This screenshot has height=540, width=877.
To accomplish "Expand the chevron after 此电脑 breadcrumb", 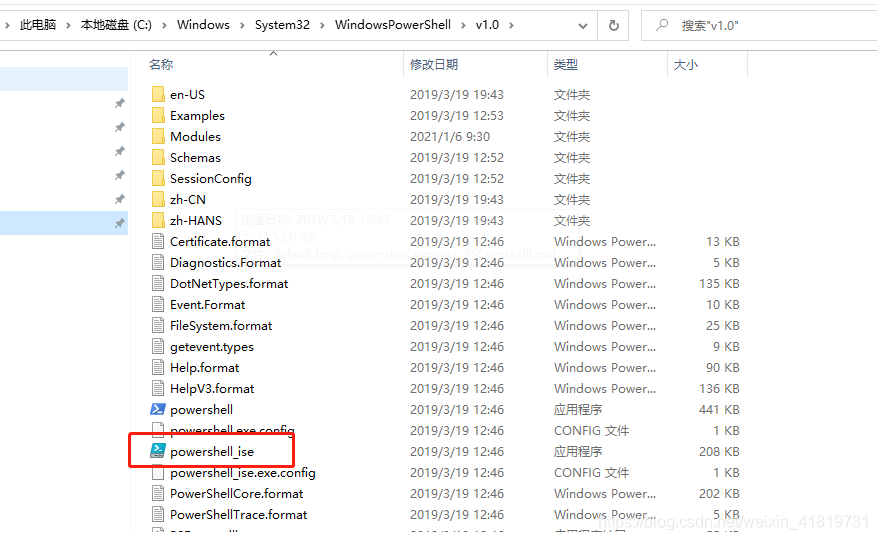I will pos(68,25).
